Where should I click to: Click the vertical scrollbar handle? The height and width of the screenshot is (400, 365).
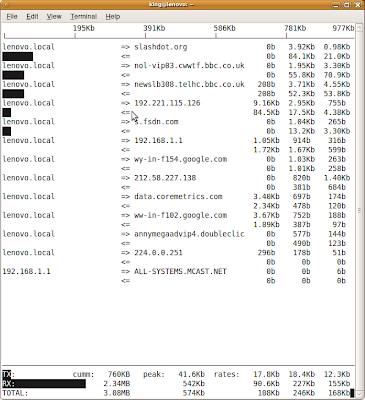[359, 211]
